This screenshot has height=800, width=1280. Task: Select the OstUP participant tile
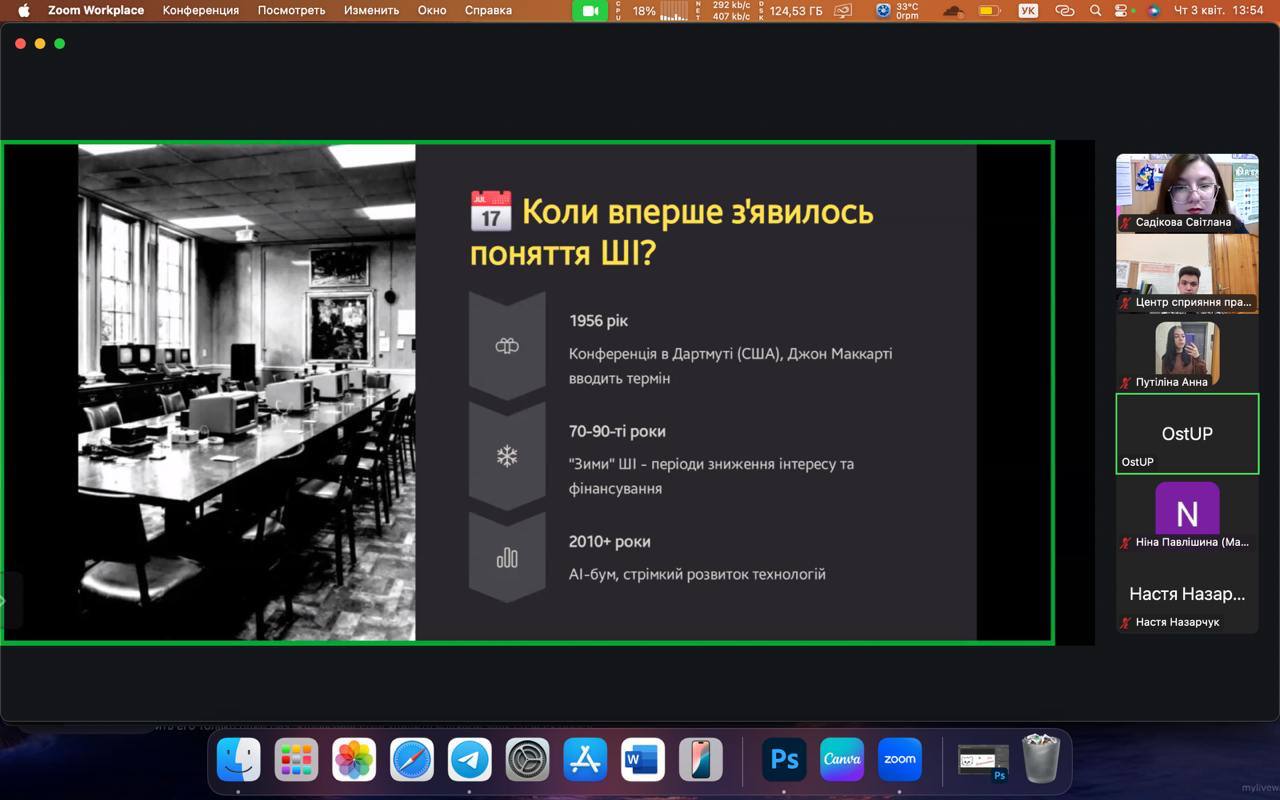coord(1187,433)
